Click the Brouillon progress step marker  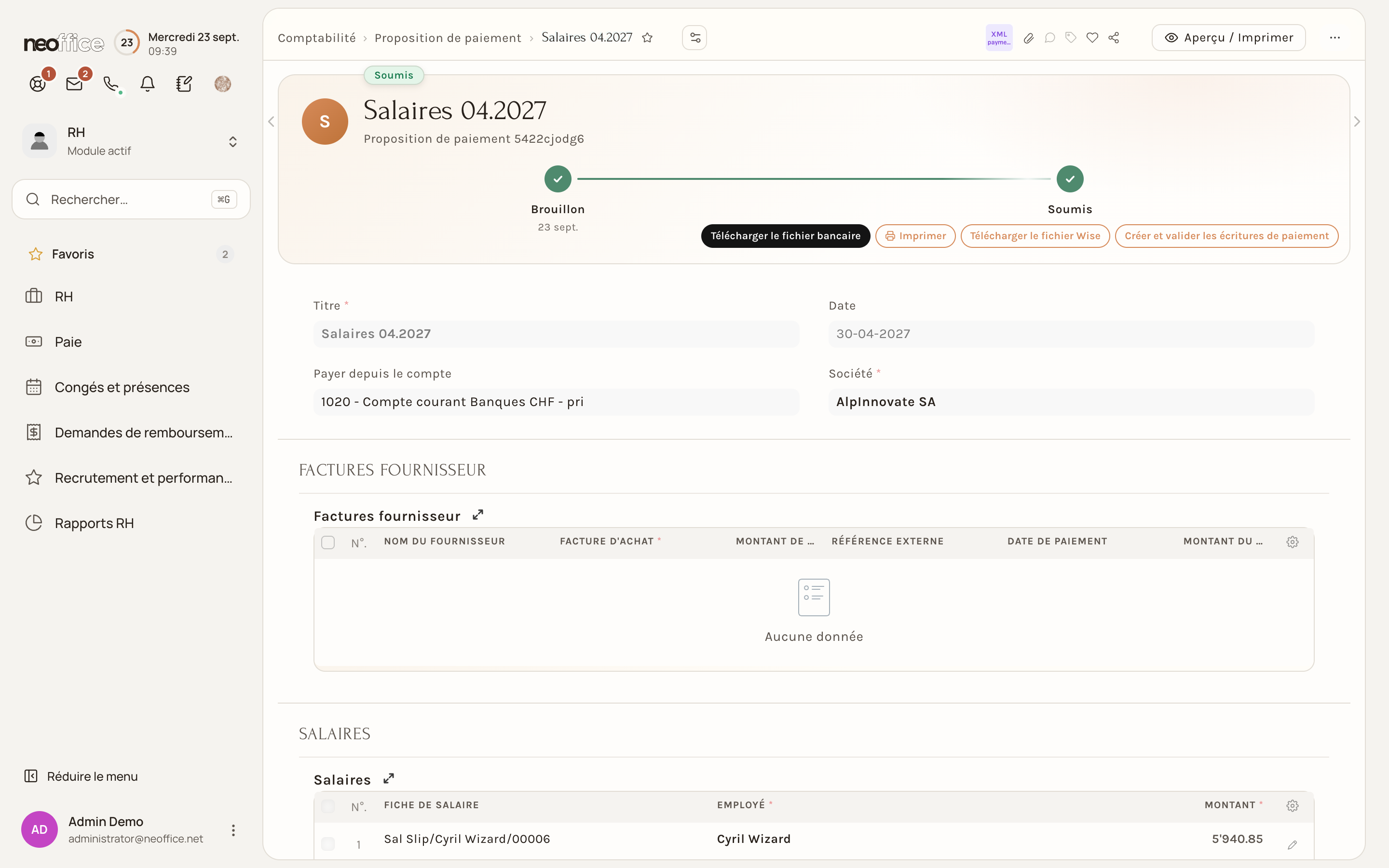(x=558, y=179)
